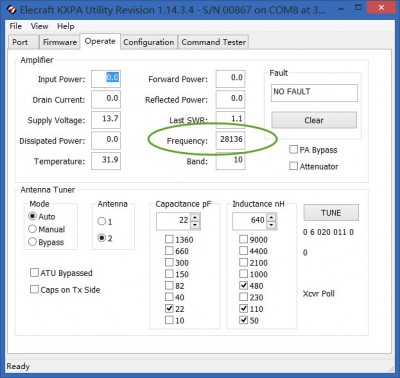Click the Forward Power value field
Screen dimensions: 400x378
tap(230, 79)
